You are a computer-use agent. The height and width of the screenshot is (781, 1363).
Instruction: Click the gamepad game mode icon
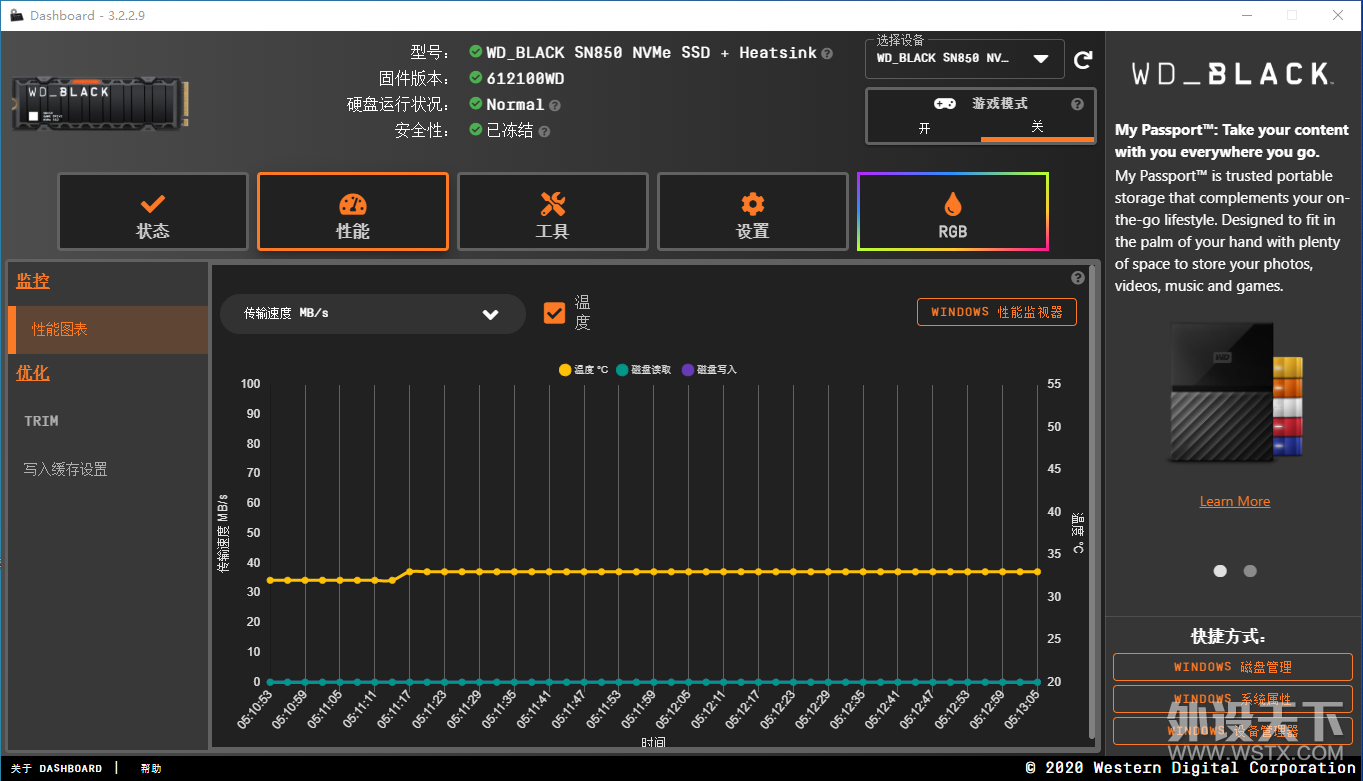click(944, 104)
